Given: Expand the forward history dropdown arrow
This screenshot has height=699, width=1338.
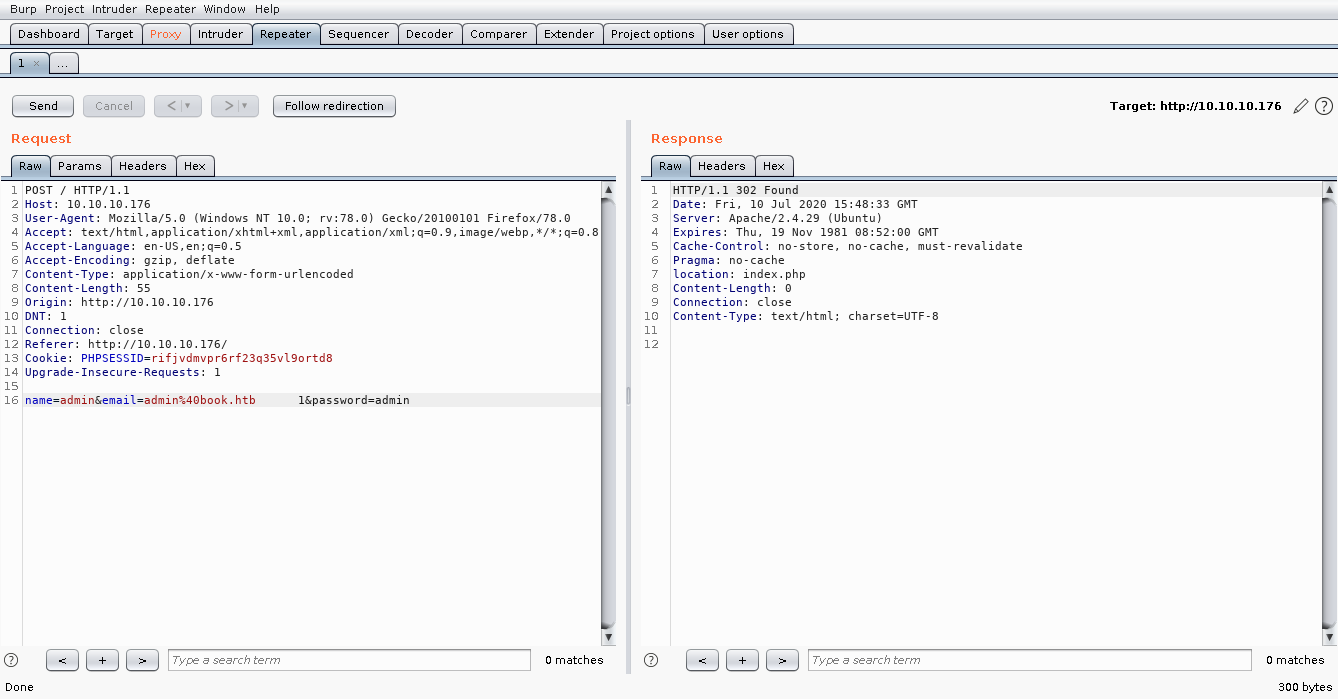Looking at the screenshot, I should tap(244, 106).
